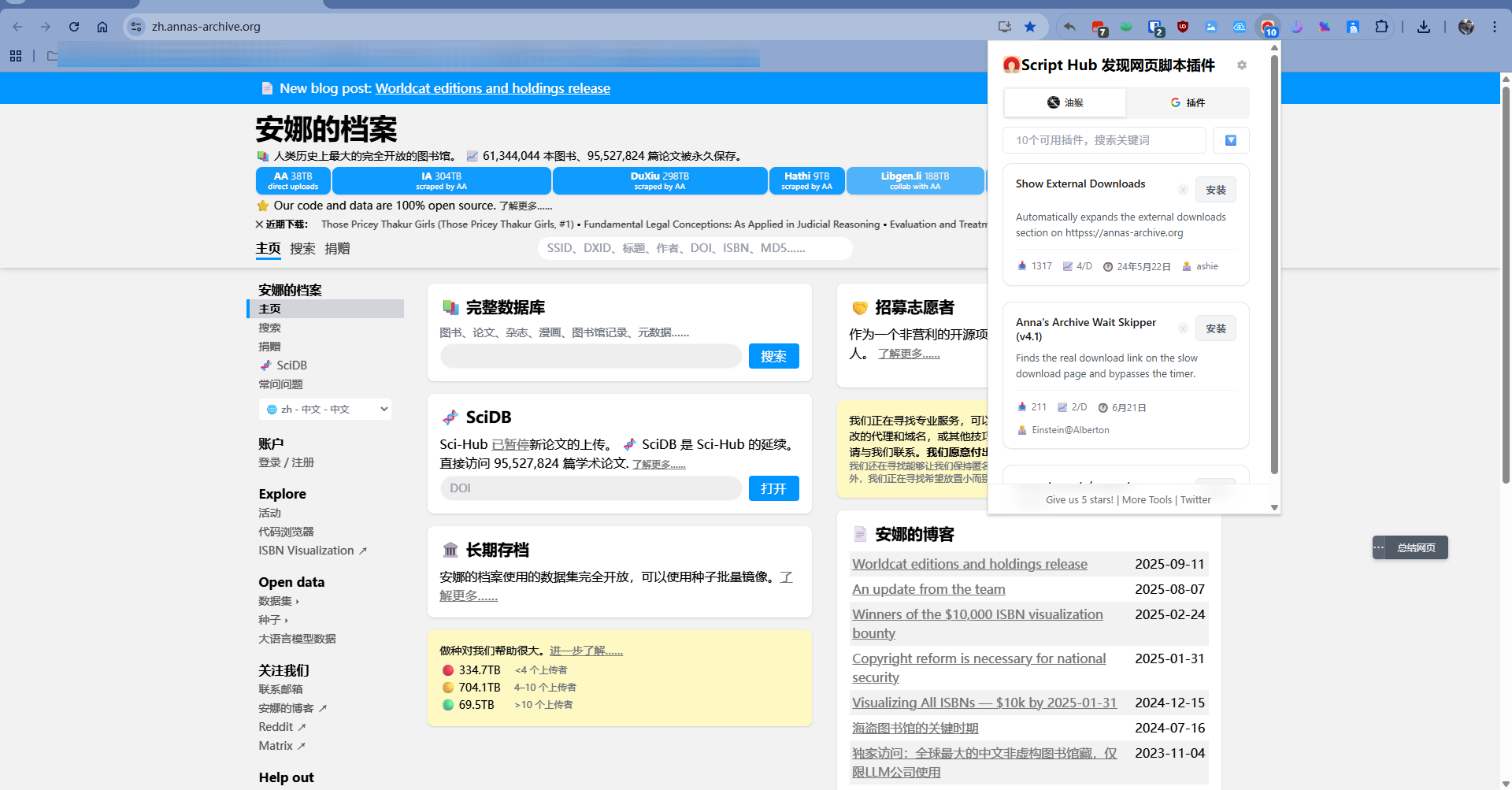Viewport: 1512px width, 790px height.
Task: Click the DOI input field
Action: [x=591, y=488]
